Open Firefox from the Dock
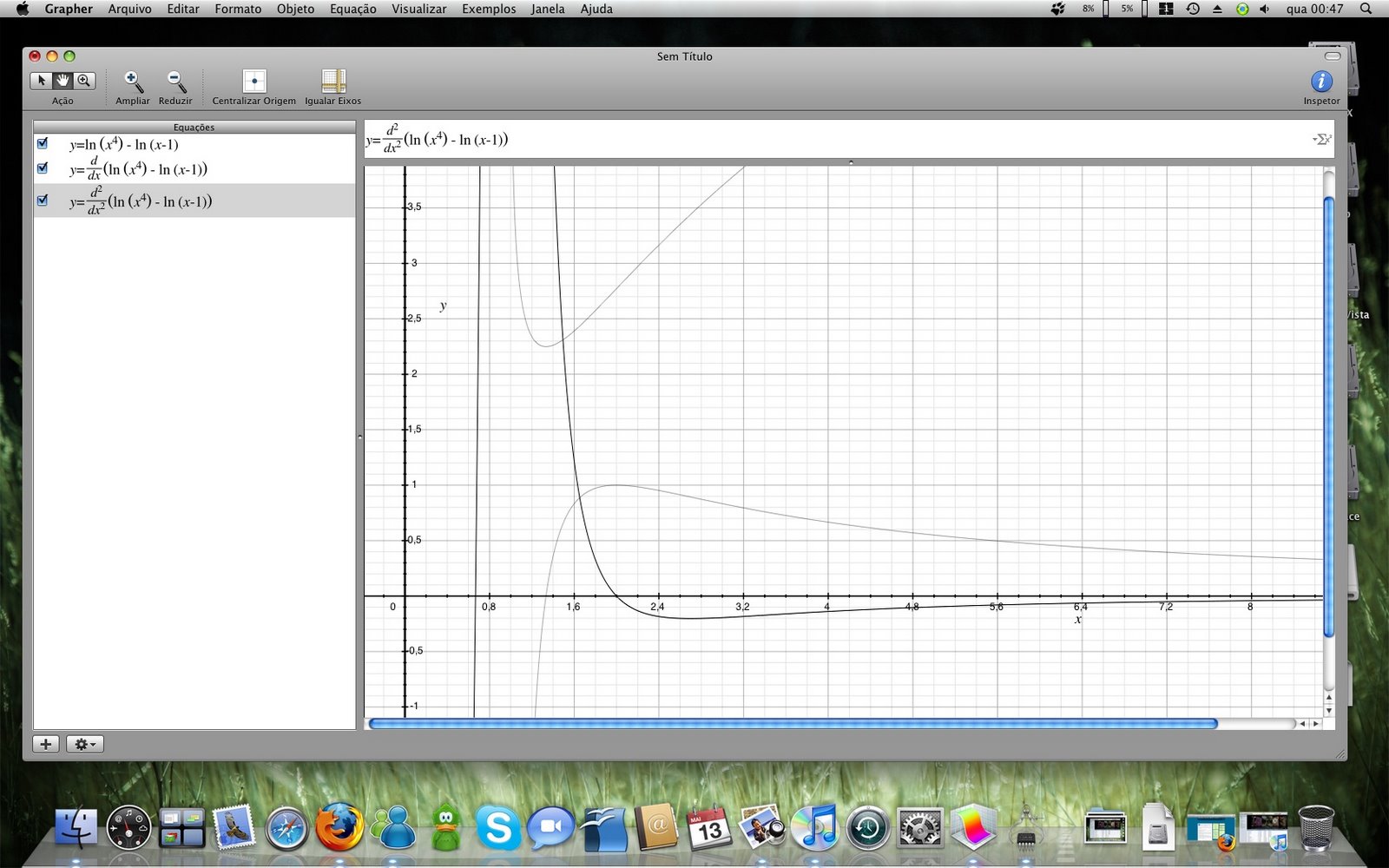This screenshot has width=1389, height=868. click(x=339, y=827)
